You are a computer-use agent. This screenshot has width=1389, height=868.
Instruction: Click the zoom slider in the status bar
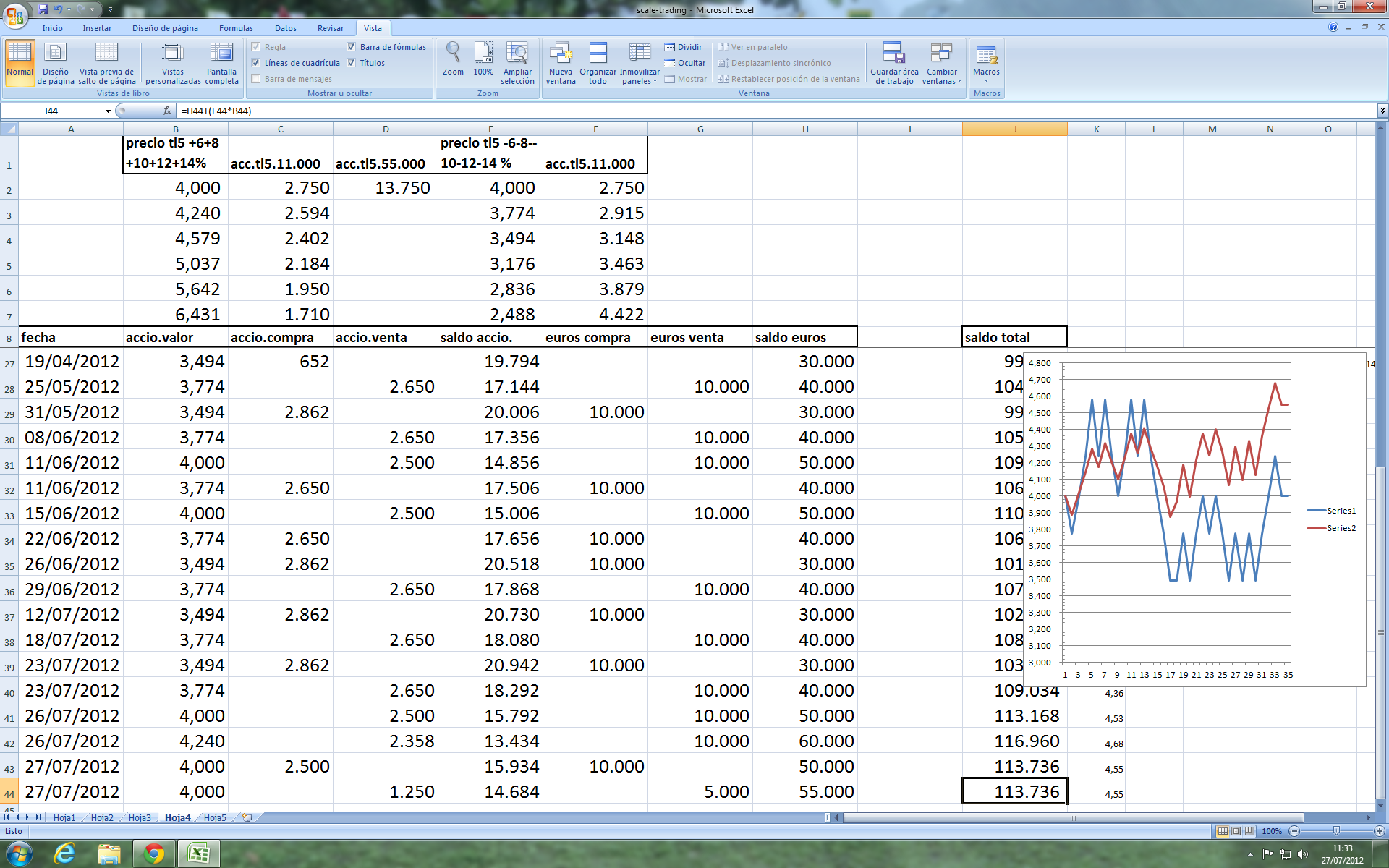click(1335, 831)
